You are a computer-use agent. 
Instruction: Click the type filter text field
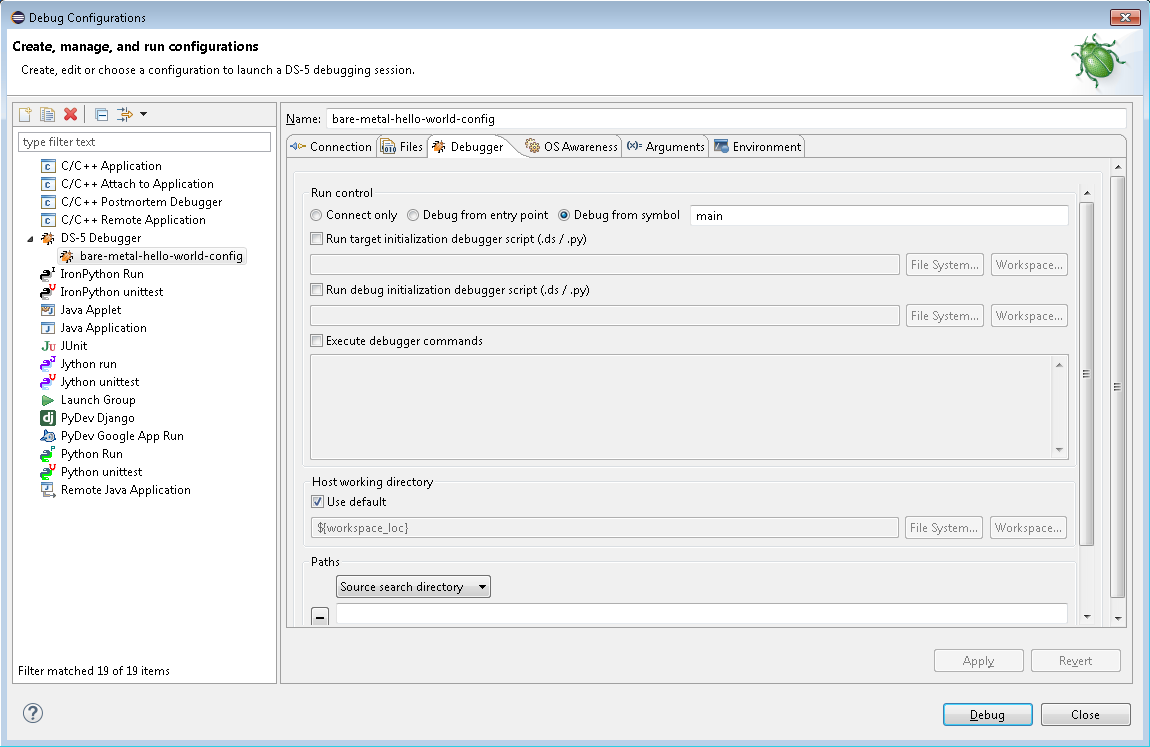click(144, 142)
